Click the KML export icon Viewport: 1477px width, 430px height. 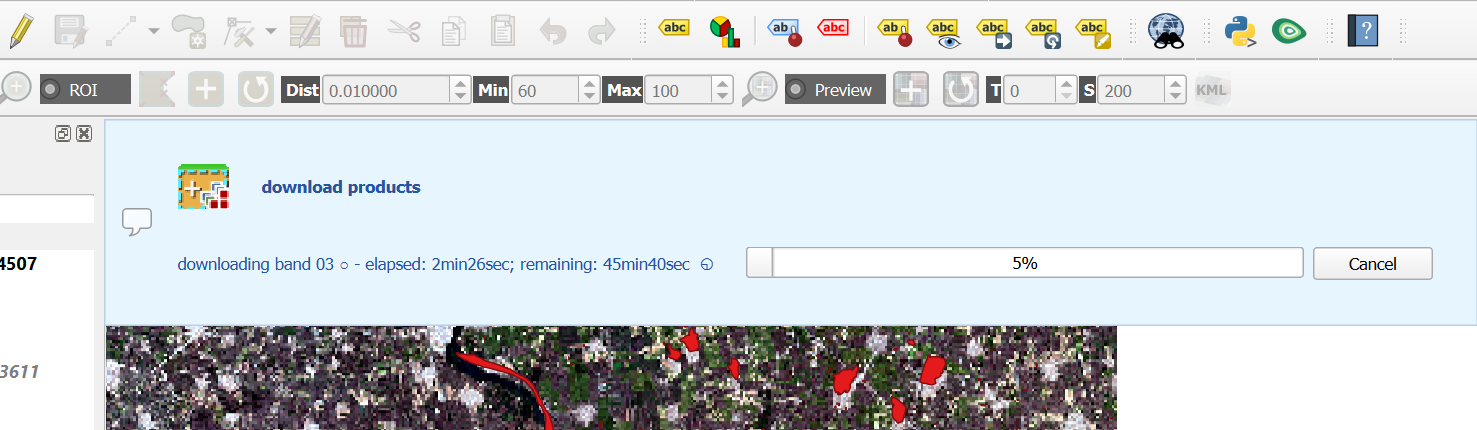tap(1212, 90)
